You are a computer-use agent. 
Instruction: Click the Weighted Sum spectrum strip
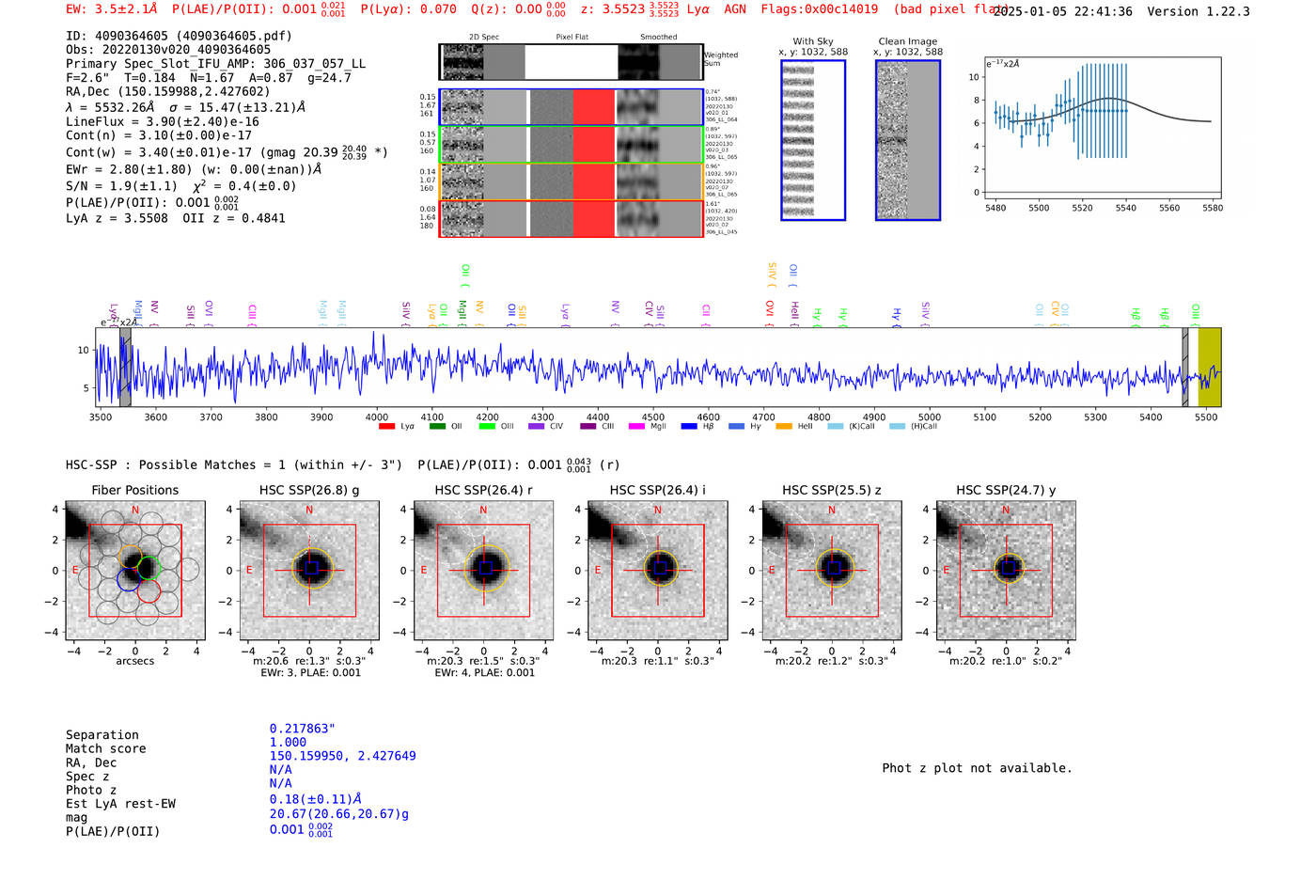[x=572, y=62]
